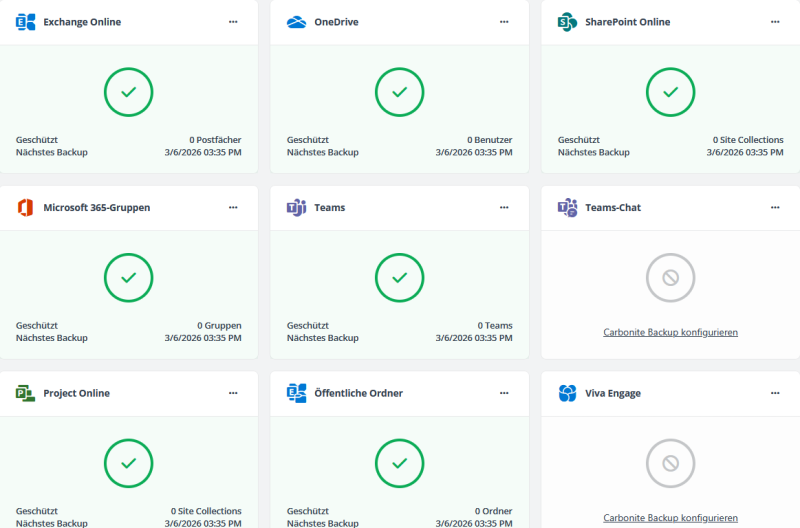Open the Teams-Chat more options menu
Image resolution: width=800 pixels, height=528 pixels.
point(775,208)
